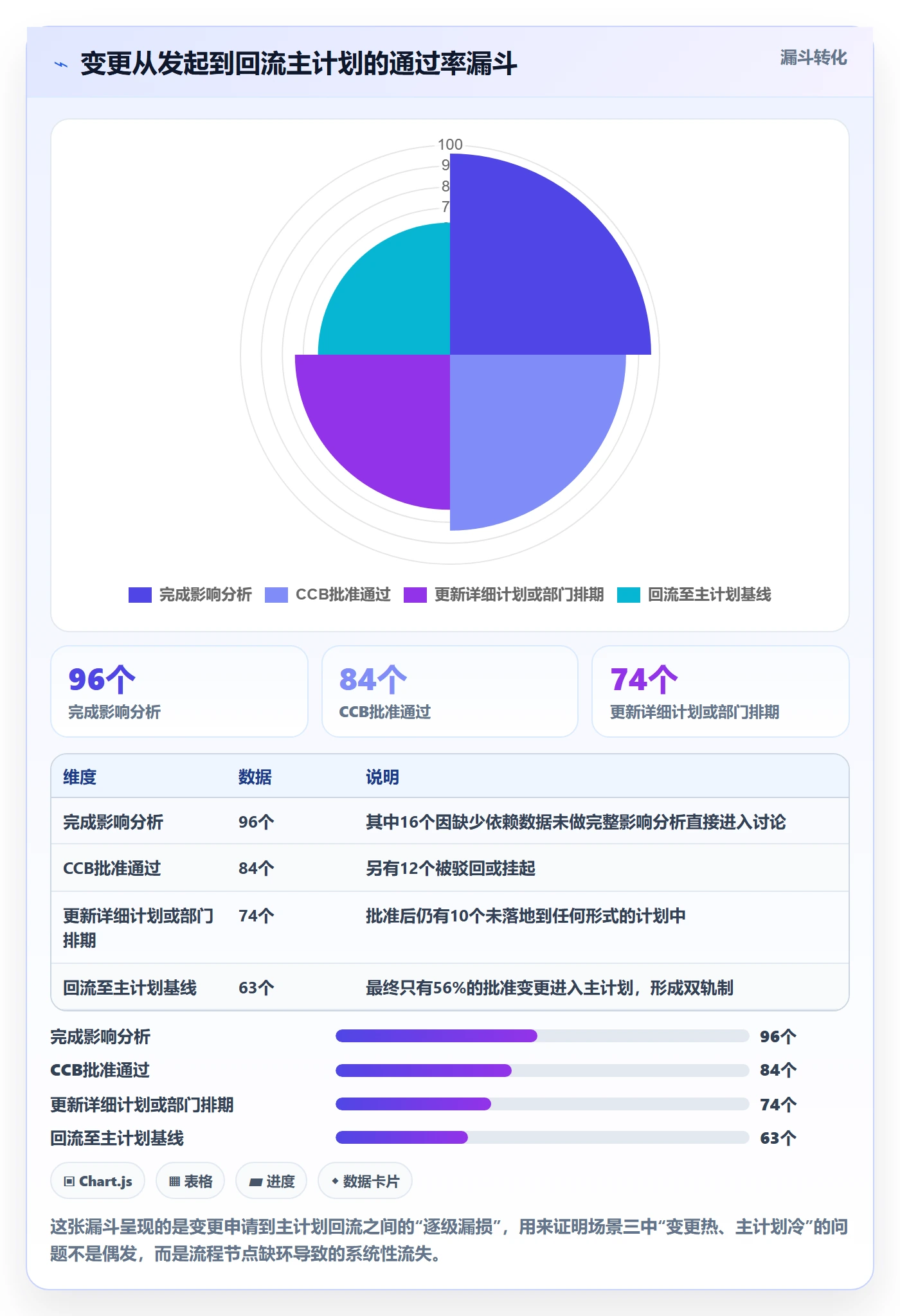Click the 维度 column header
The width and height of the screenshot is (900, 1316).
coord(80,777)
